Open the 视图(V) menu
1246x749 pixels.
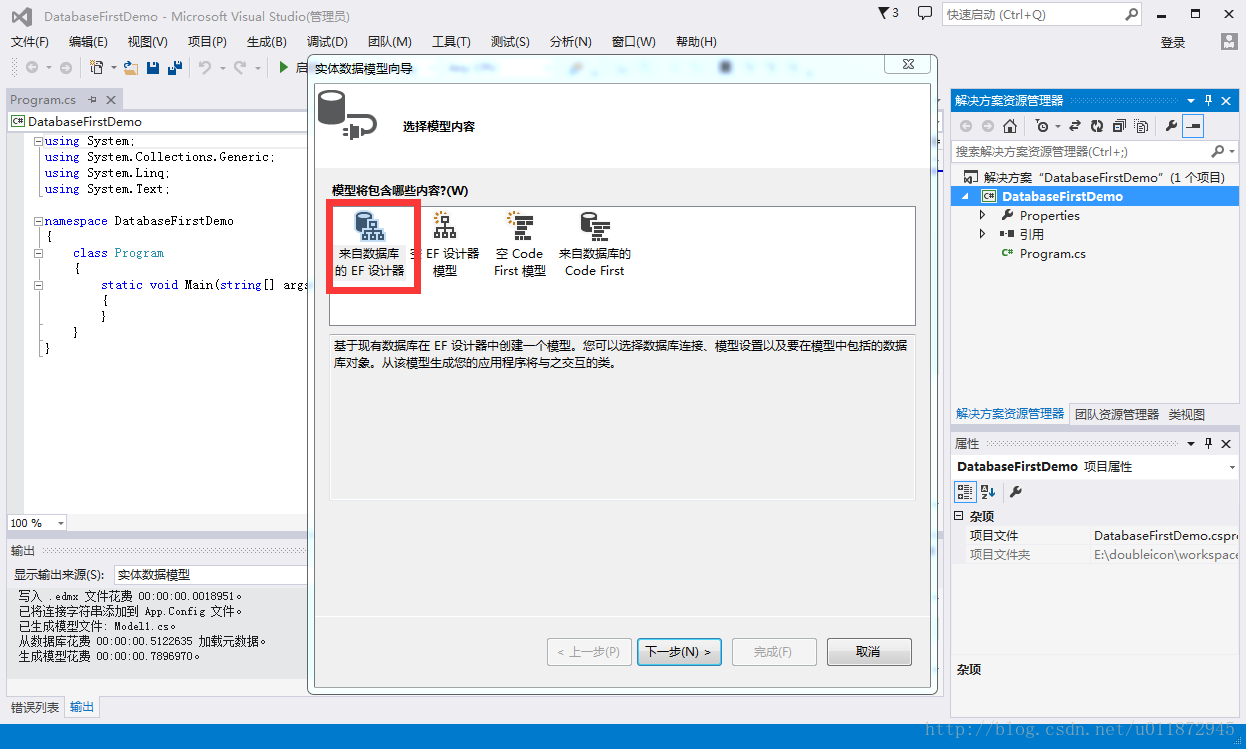[148, 42]
